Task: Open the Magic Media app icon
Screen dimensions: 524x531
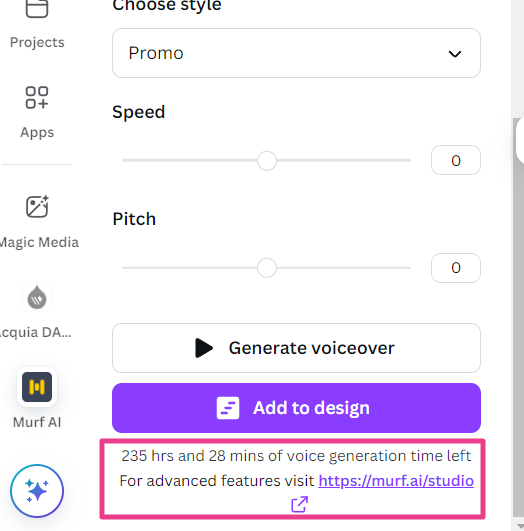Action: pyautogui.click(x=37, y=207)
